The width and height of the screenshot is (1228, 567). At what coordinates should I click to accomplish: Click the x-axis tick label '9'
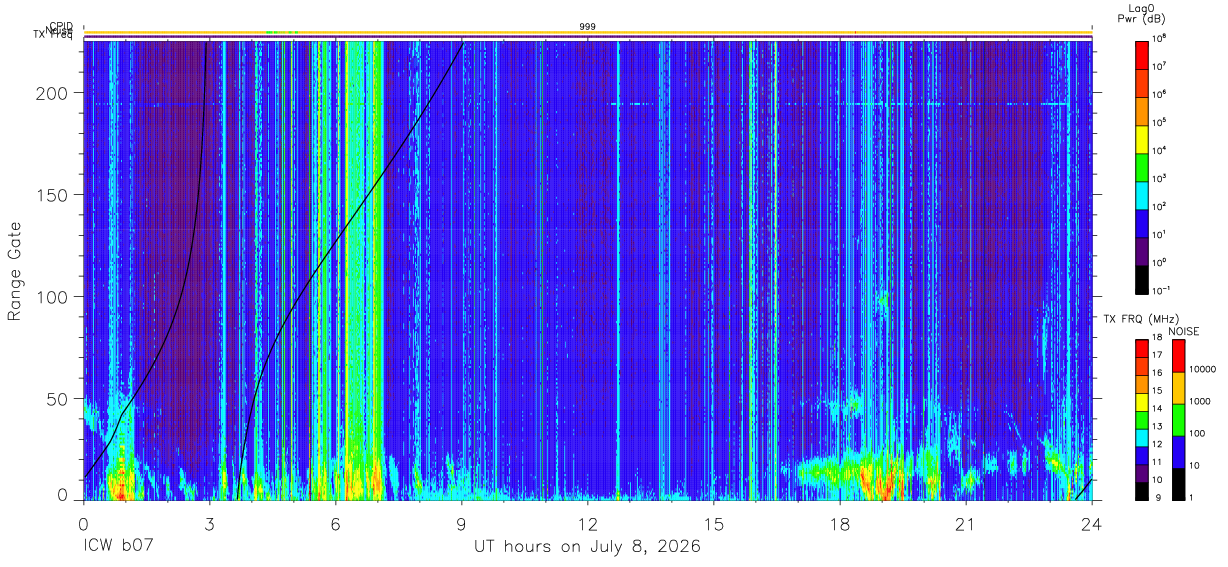tap(461, 525)
